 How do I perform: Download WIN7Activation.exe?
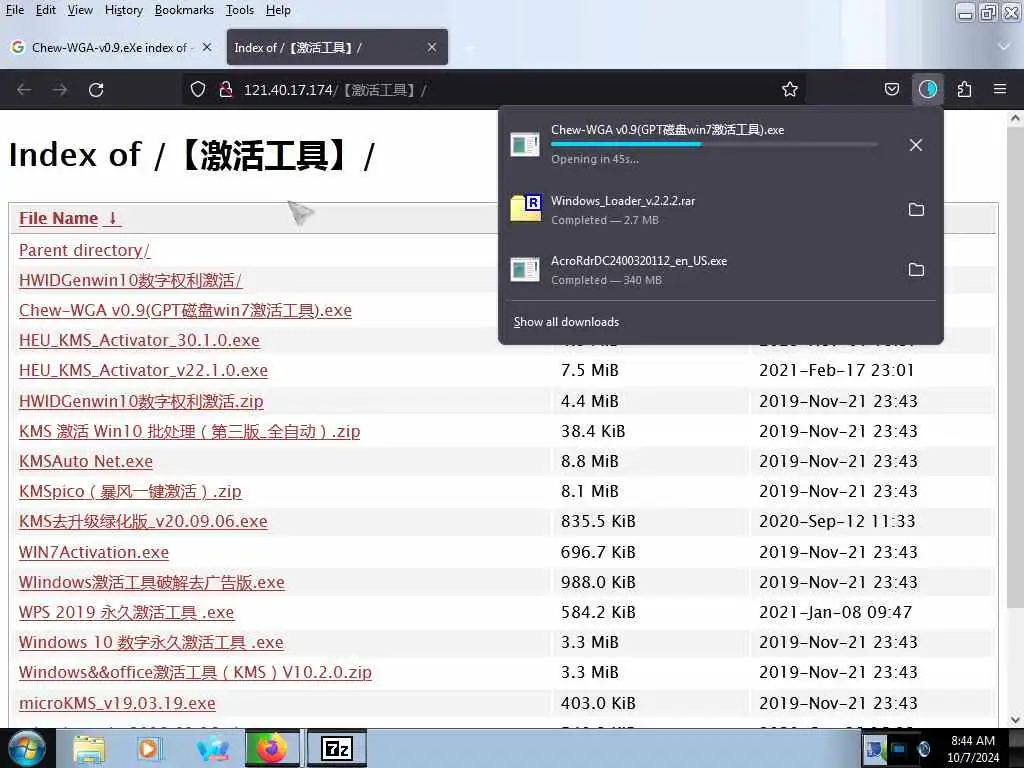click(x=93, y=552)
